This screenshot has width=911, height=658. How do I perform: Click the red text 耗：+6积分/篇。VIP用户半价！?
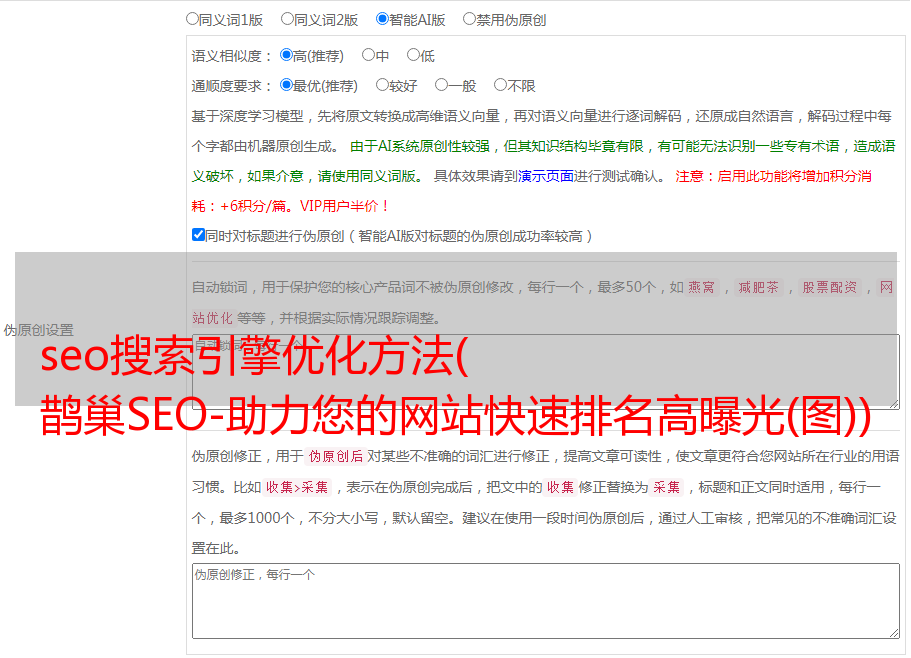click(290, 206)
